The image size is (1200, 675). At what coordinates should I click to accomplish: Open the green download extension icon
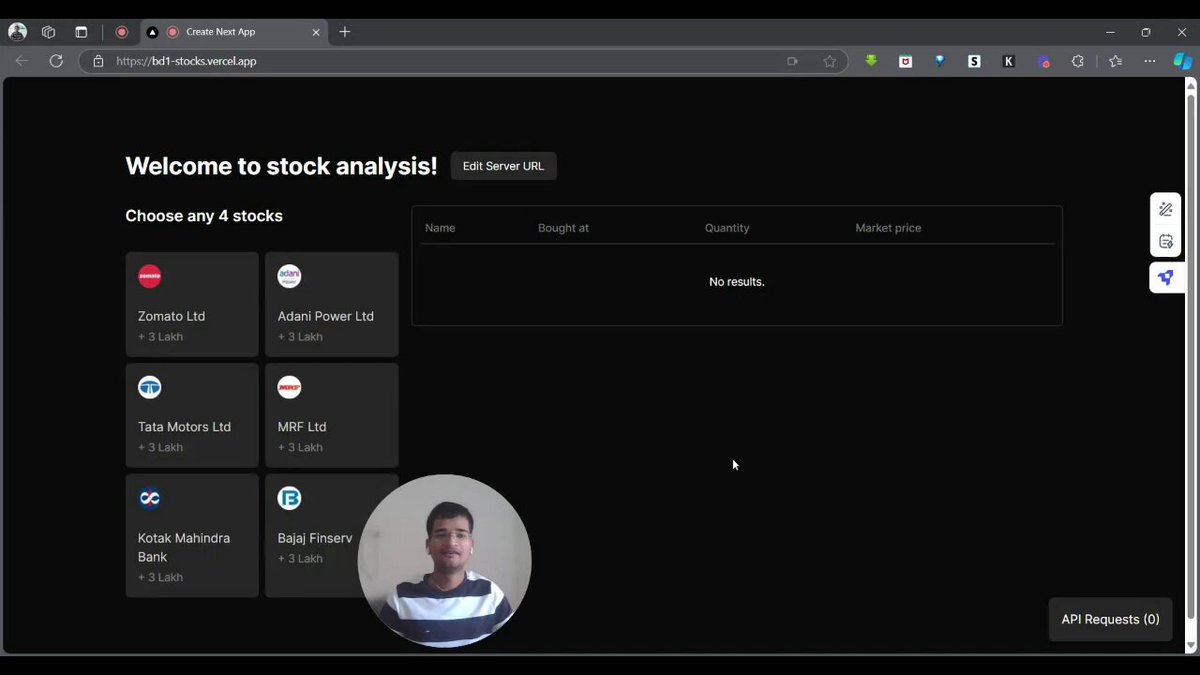[x=871, y=61]
